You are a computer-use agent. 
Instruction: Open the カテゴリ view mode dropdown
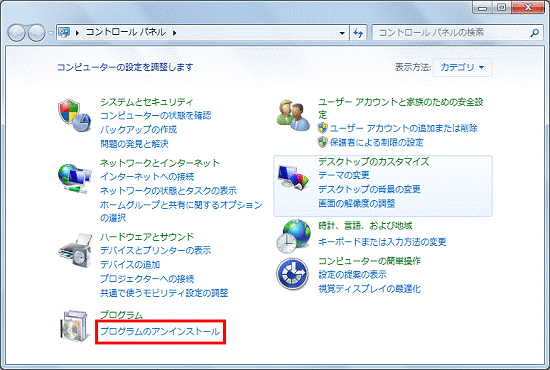(462, 67)
